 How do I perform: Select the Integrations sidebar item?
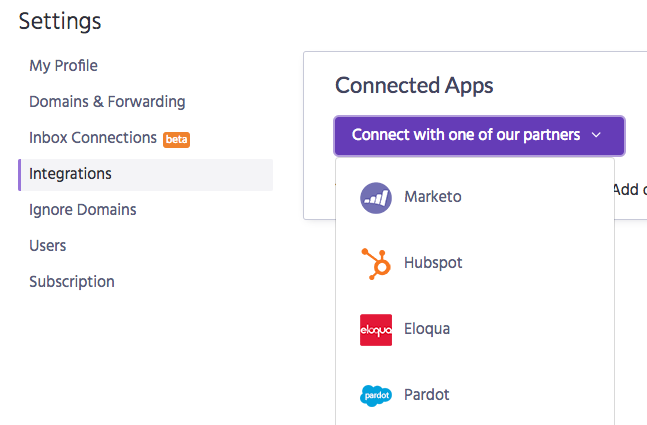click(146, 175)
